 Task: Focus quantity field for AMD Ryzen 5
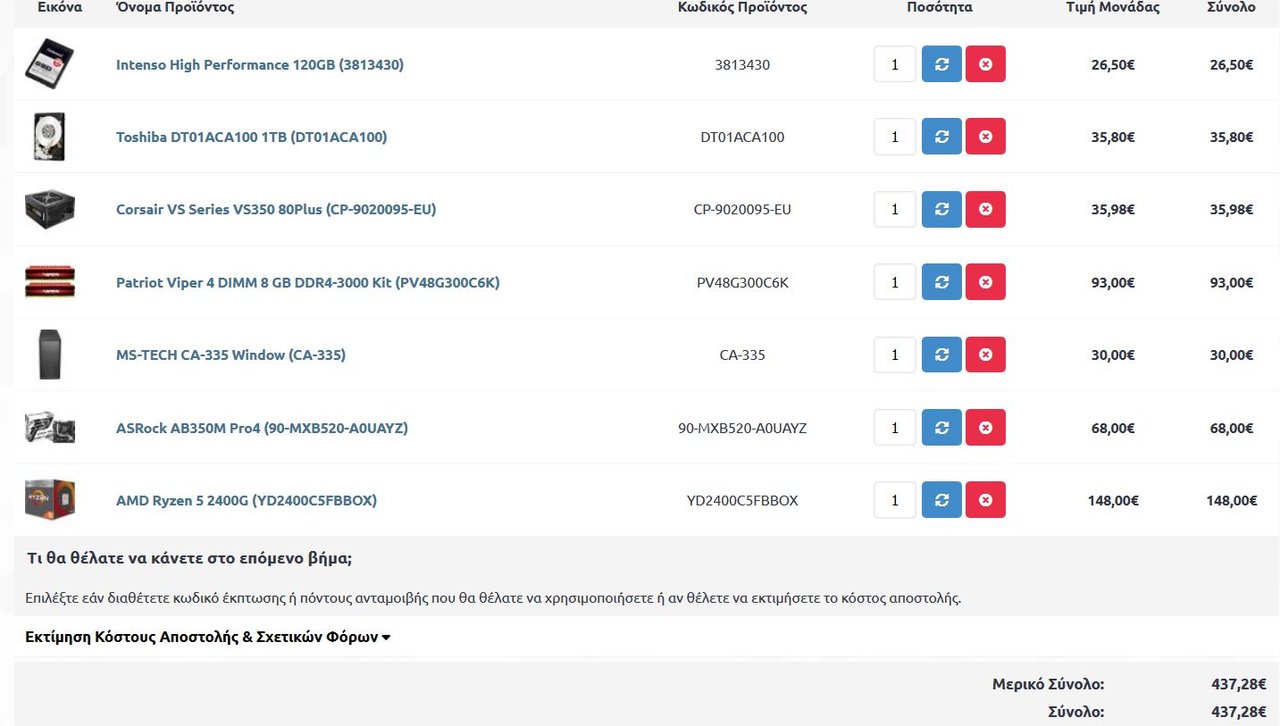pos(895,500)
